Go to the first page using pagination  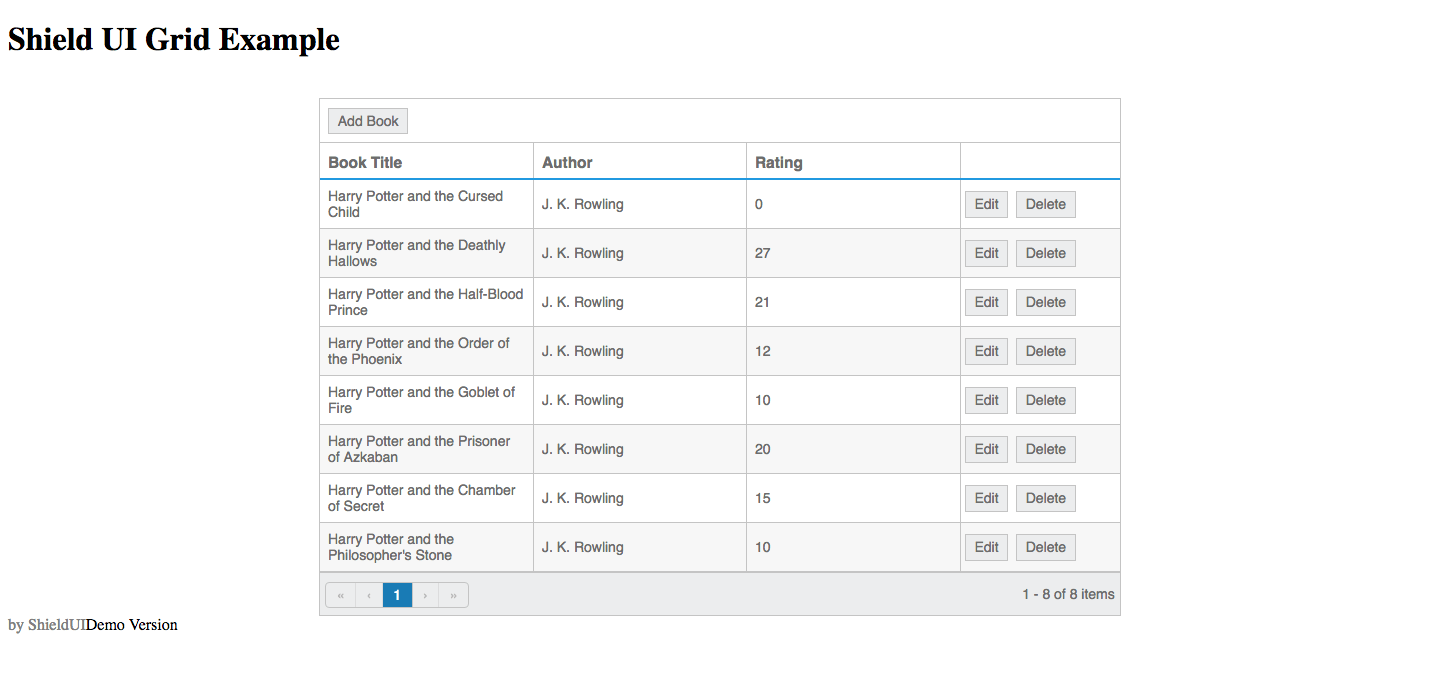pyautogui.click(x=340, y=594)
